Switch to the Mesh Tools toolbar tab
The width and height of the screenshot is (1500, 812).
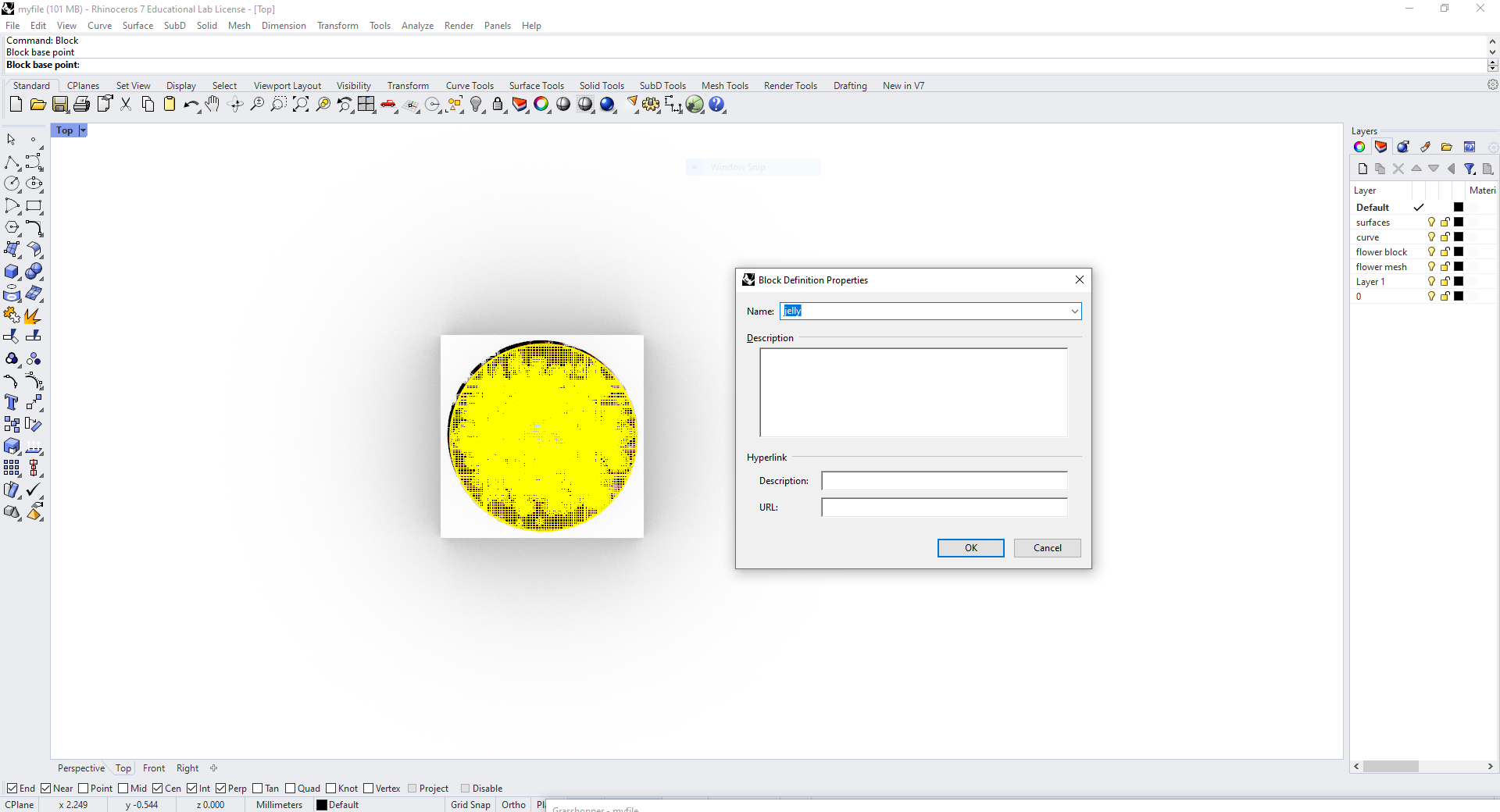click(x=725, y=86)
